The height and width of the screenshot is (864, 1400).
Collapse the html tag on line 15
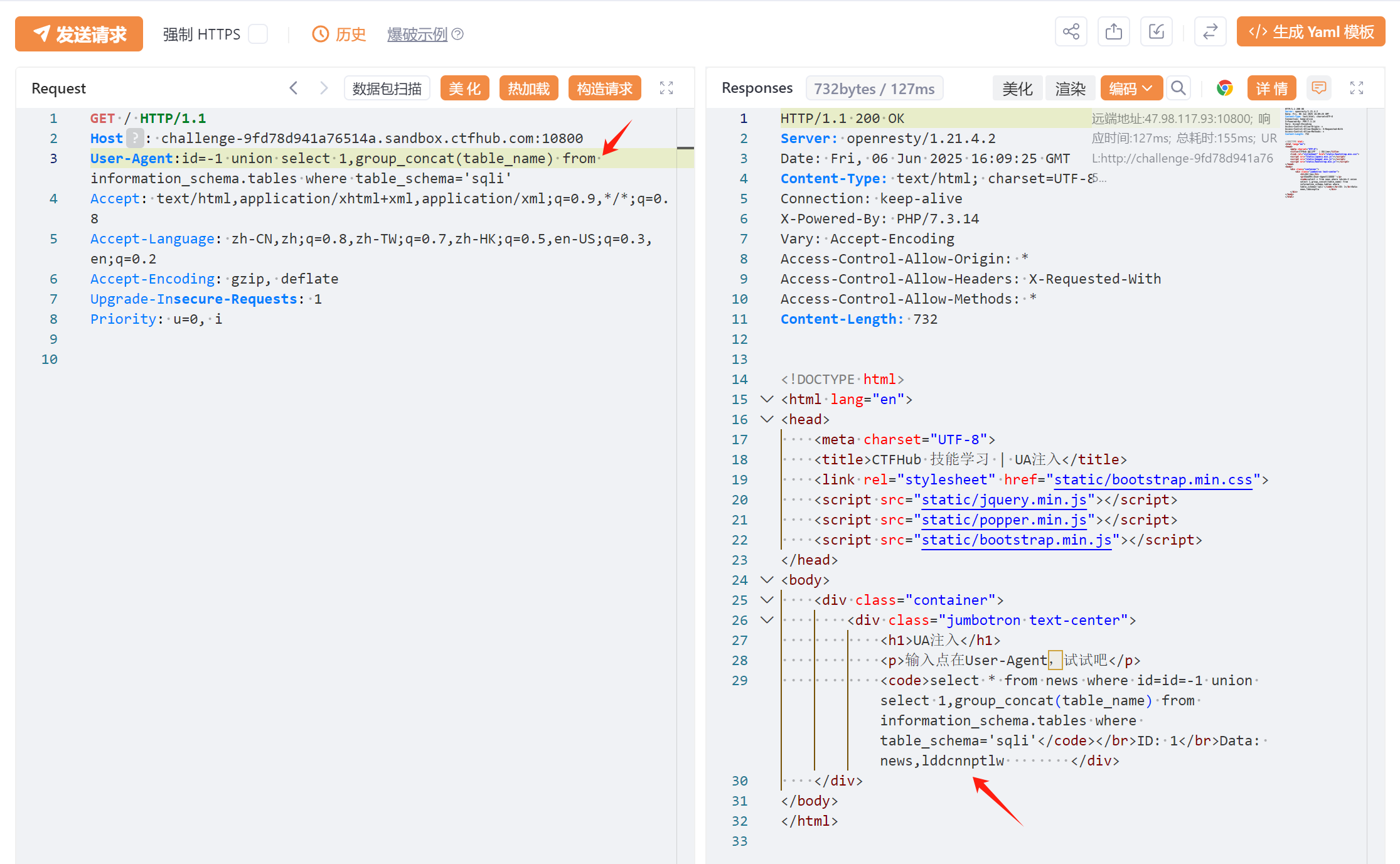coord(767,399)
